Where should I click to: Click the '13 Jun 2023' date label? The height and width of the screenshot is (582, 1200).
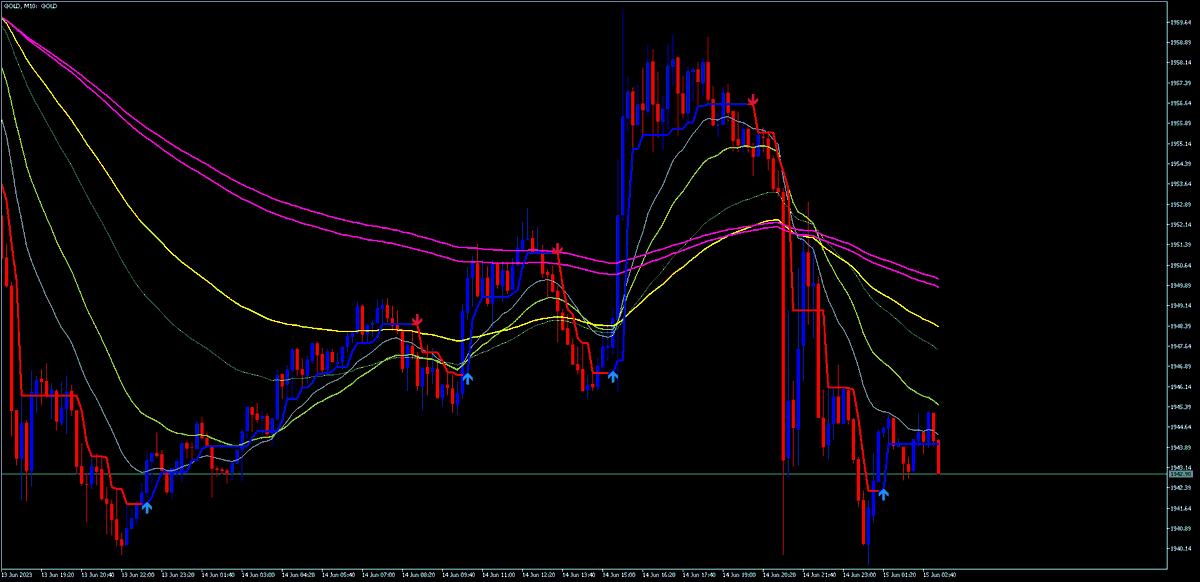[x=19, y=575]
